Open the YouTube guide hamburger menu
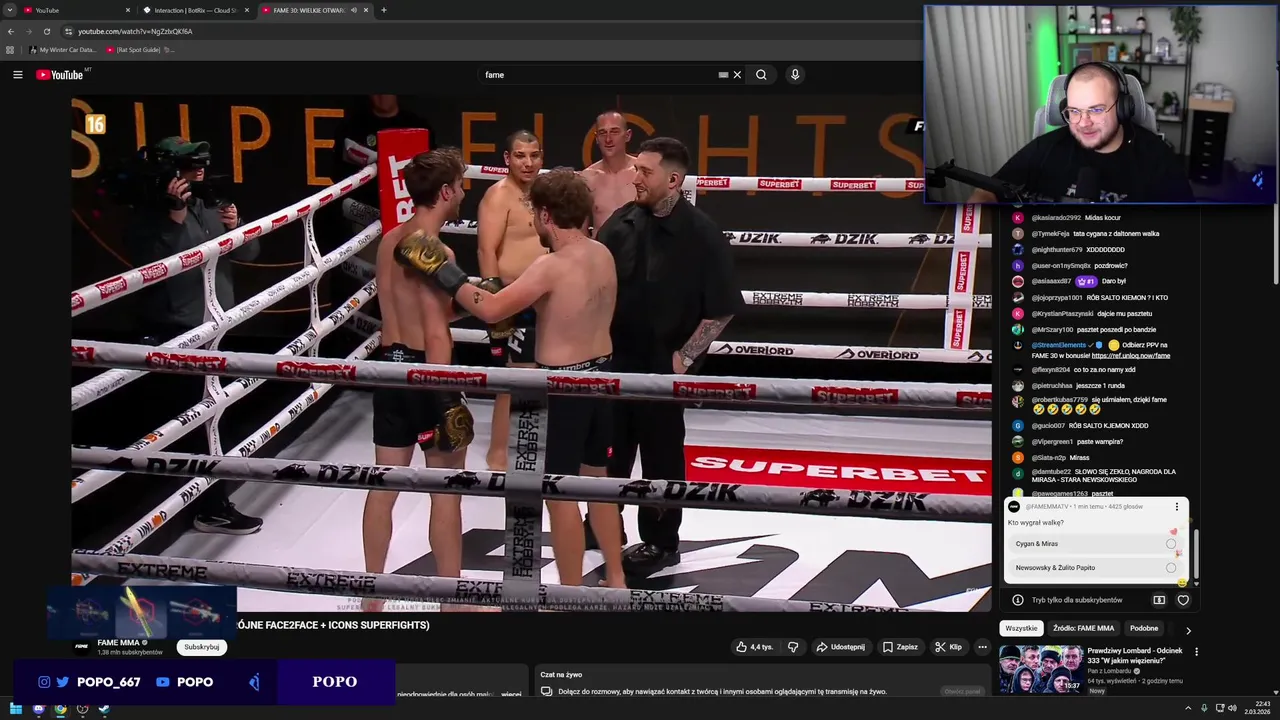The image size is (1280, 720). pyautogui.click(x=17, y=75)
